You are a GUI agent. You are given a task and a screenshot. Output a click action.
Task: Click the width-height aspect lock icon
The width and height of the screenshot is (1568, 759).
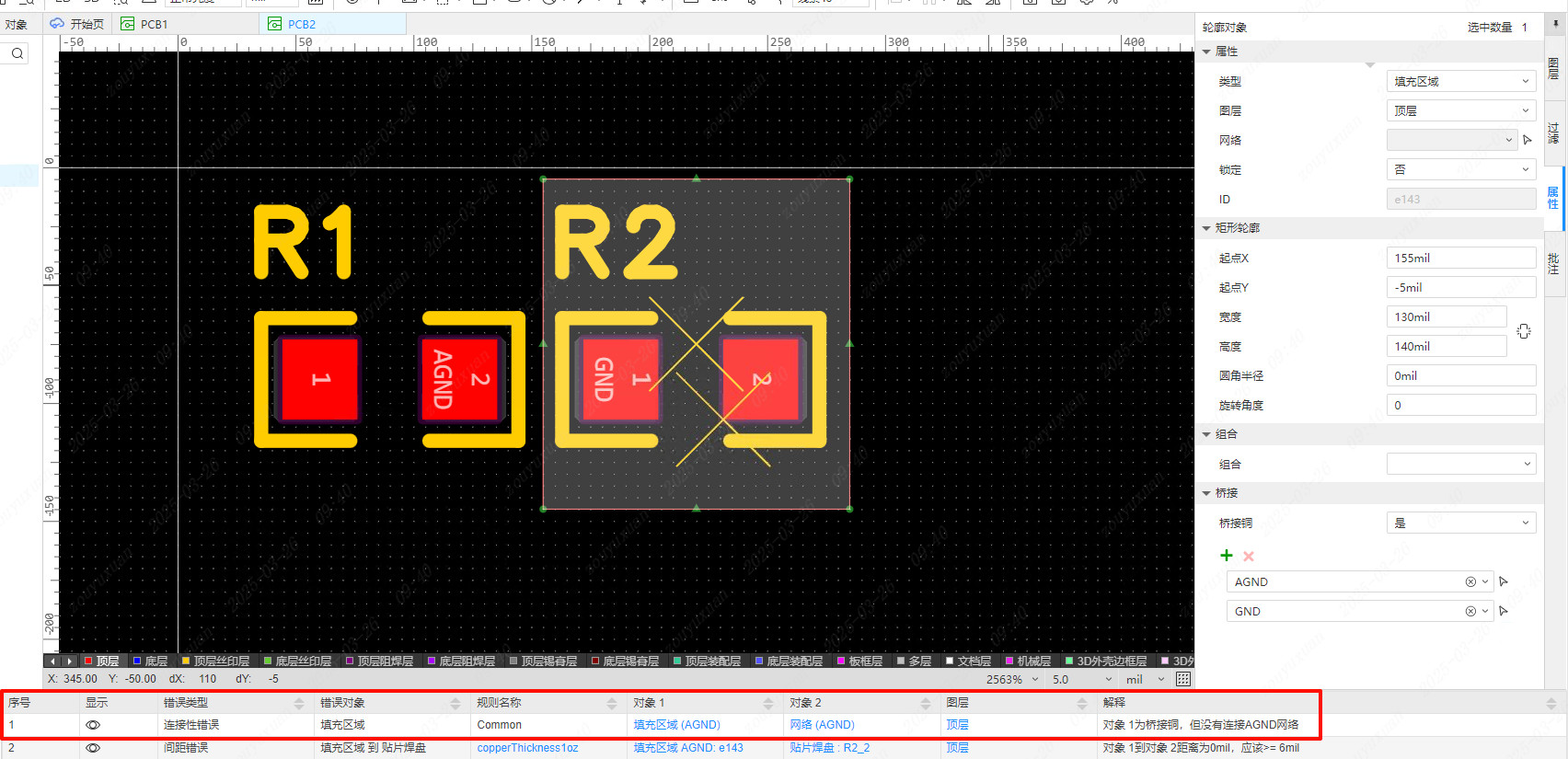[1524, 331]
